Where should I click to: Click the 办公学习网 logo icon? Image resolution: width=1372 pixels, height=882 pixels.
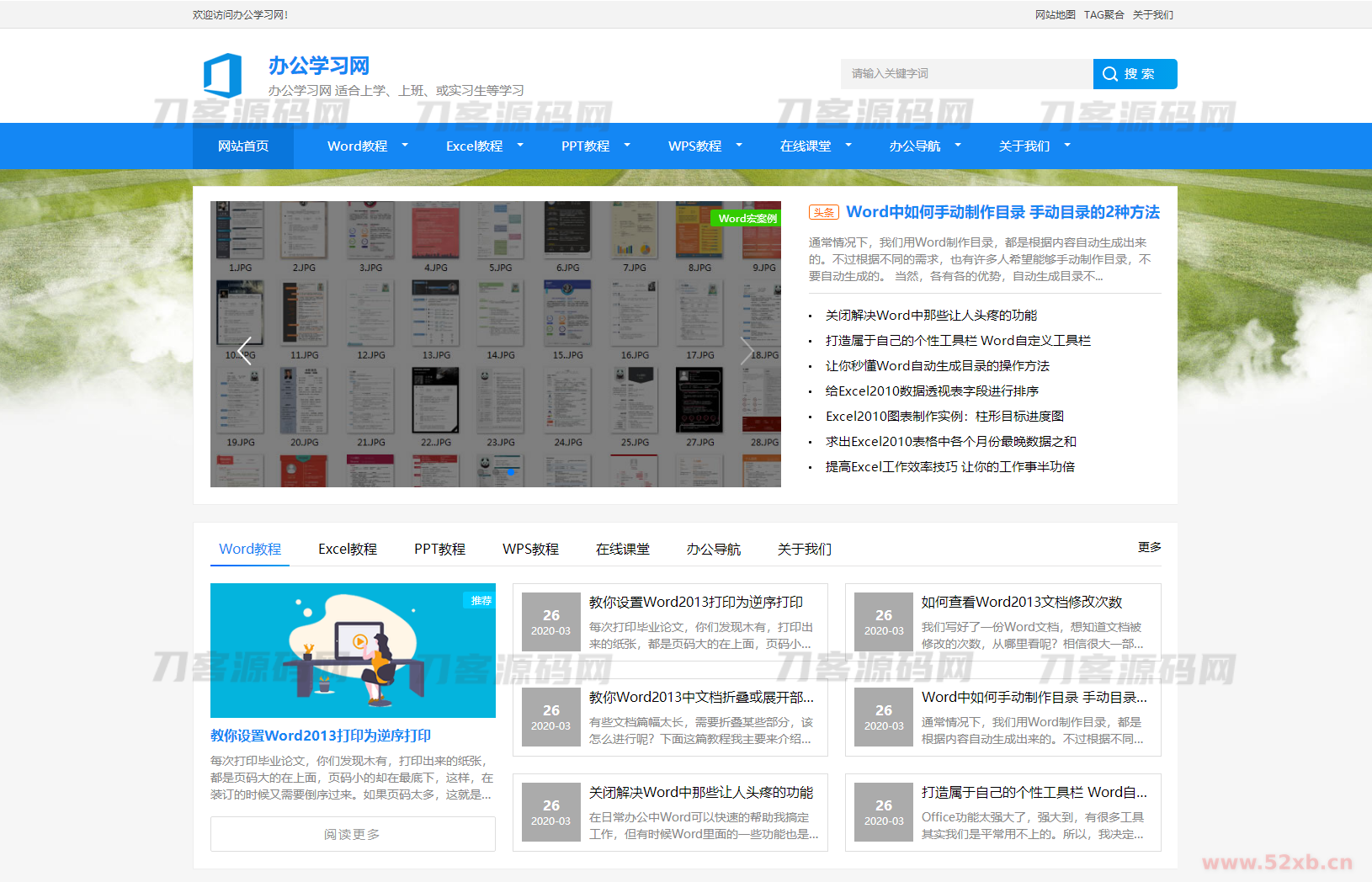223,75
